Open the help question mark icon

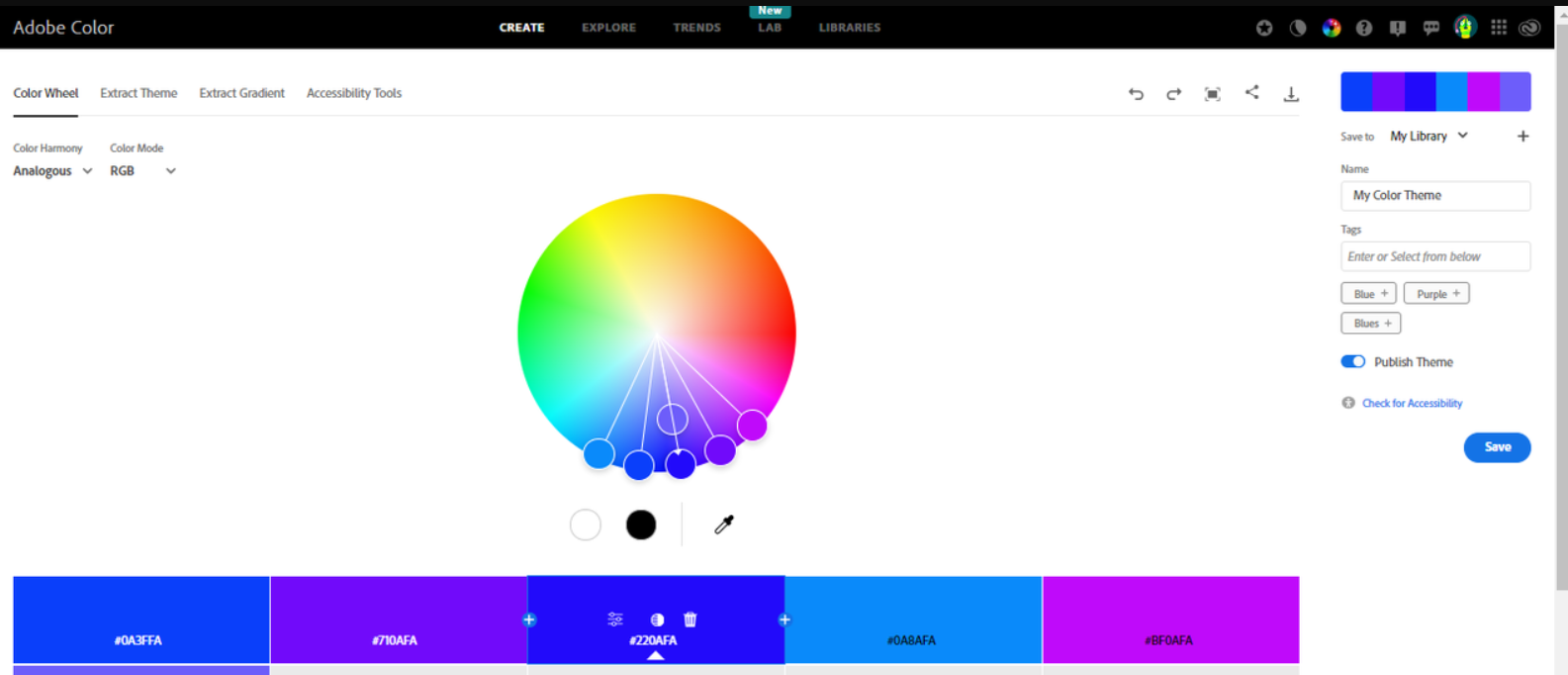pos(1364,28)
